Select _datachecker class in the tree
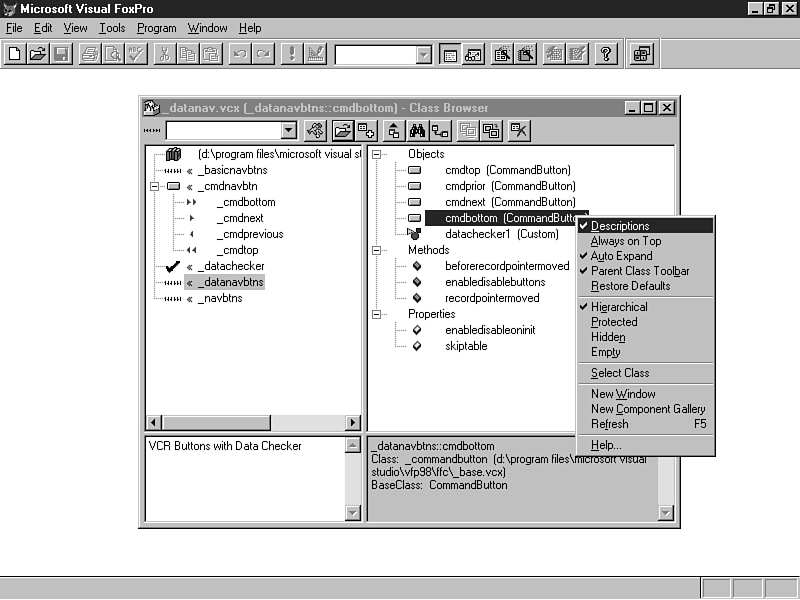The width and height of the screenshot is (800, 600). tap(231, 266)
